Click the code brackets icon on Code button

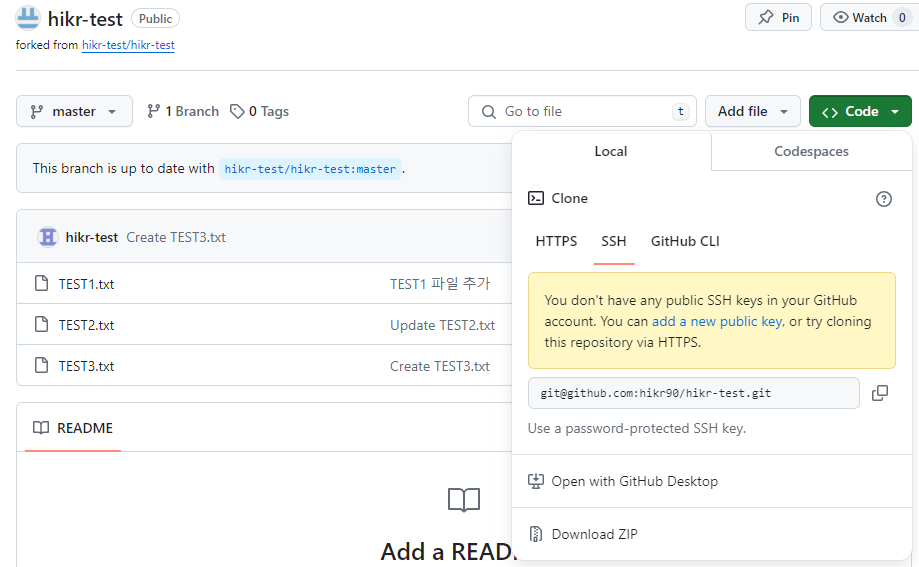click(830, 112)
